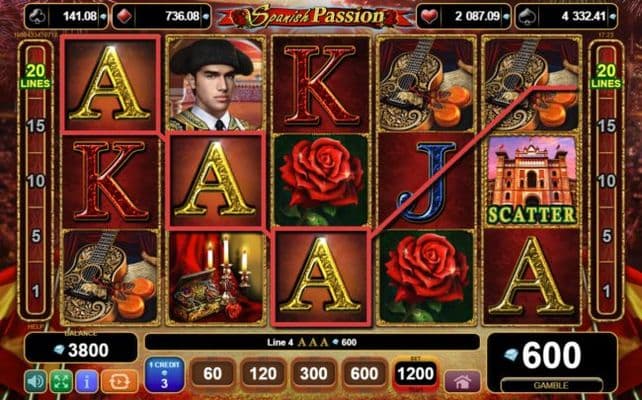The width and height of the screenshot is (642, 400).
Task: Choose the 600 bet amount
Action: tap(364, 374)
